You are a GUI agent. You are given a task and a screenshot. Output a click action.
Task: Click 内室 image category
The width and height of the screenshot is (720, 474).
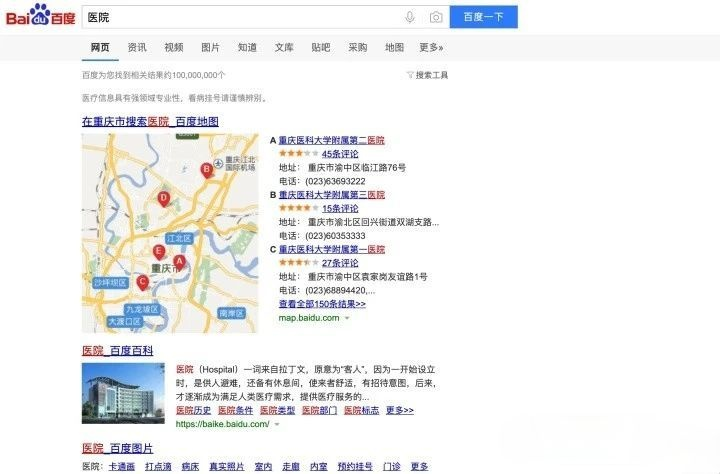[x=318, y=467]
